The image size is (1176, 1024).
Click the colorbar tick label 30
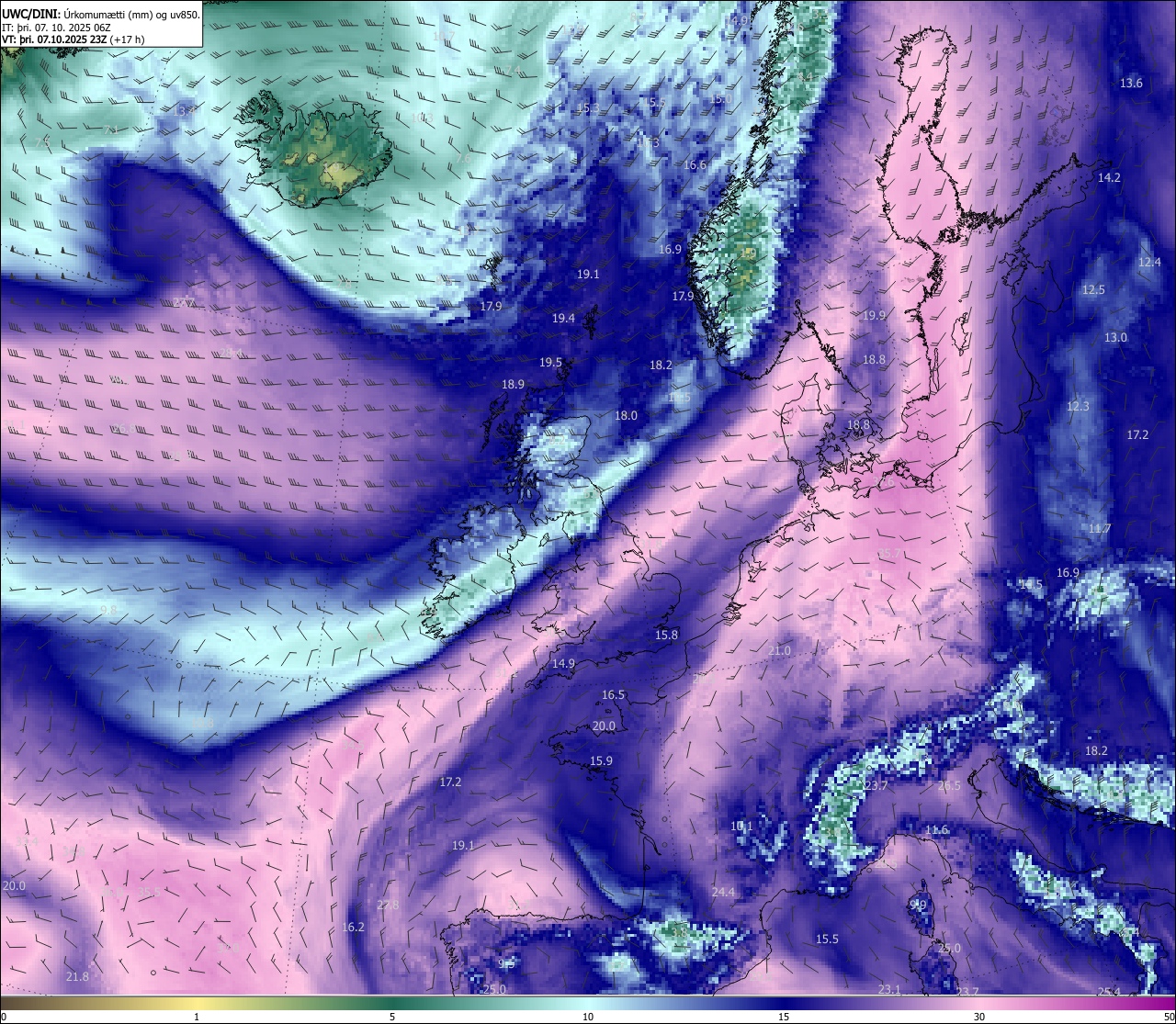(979, 1017)
